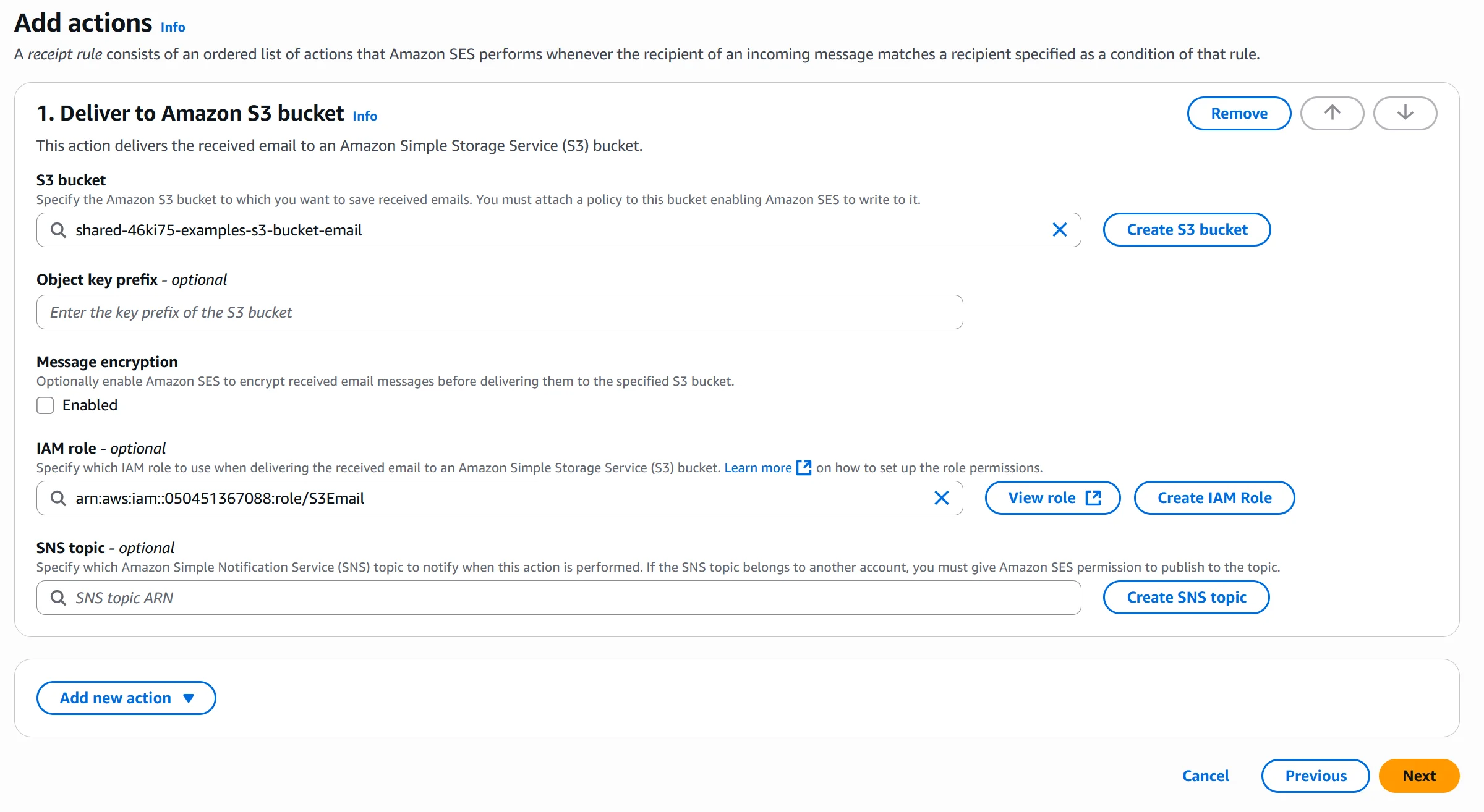Click the search icon in IAM role field
Screen dimensions: 1484x812
[x=58, y=498]
